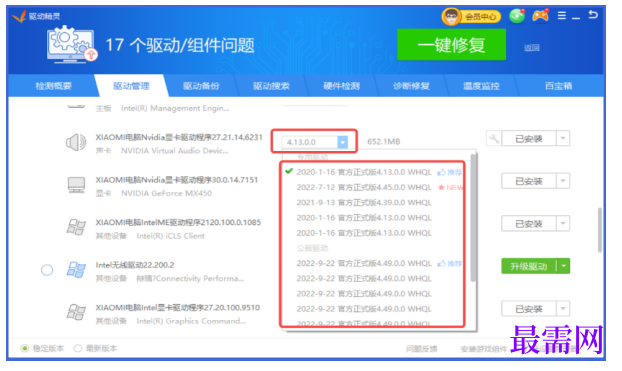Open the orange game controller icon
Screen dimensions: 622x371
pyautogui.click(x=540, y=16)
